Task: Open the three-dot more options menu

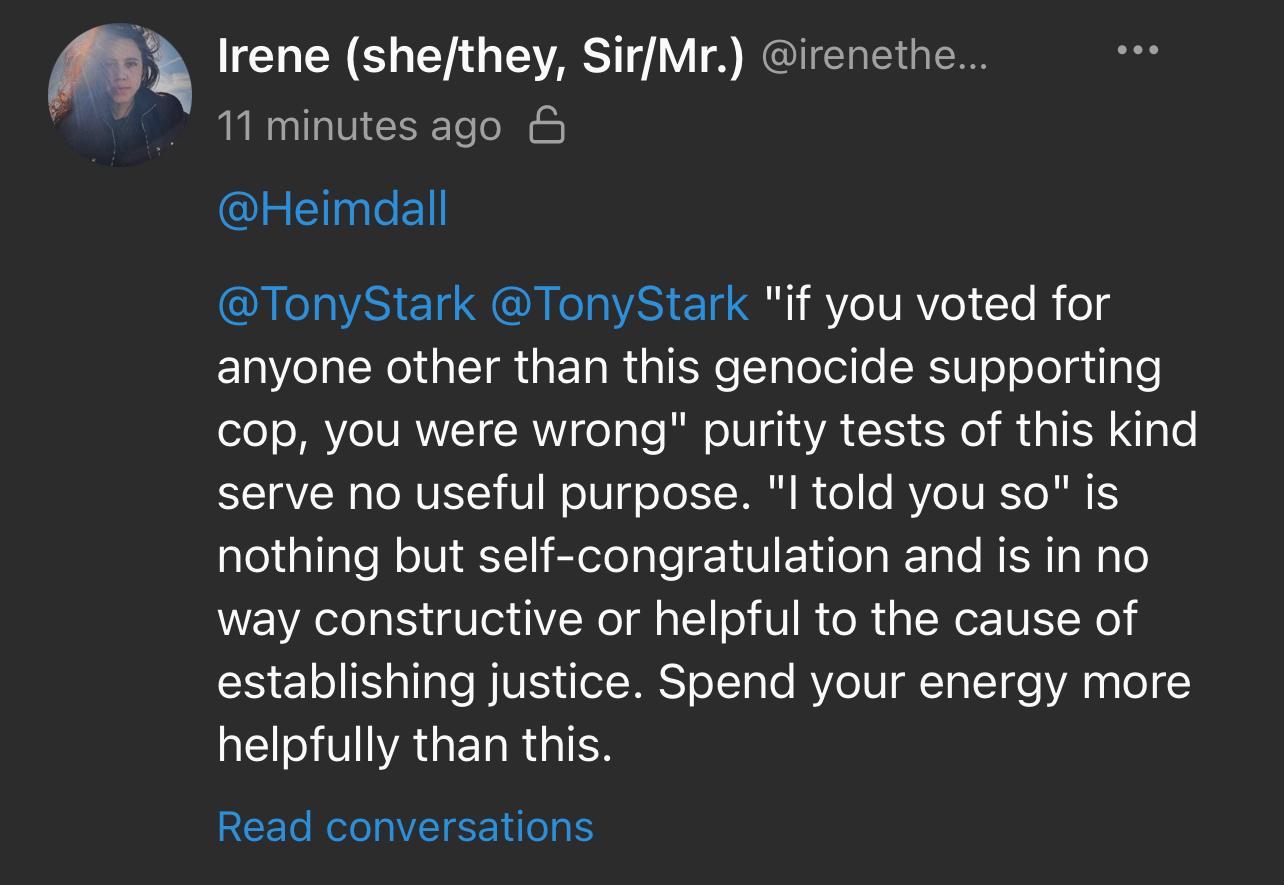Action: [1138, 50]
